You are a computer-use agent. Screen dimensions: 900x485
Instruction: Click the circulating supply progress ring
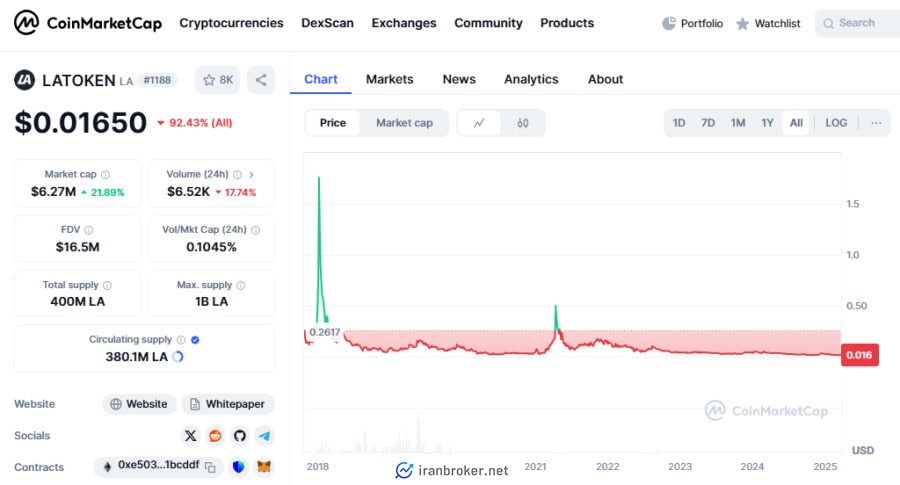178,357
